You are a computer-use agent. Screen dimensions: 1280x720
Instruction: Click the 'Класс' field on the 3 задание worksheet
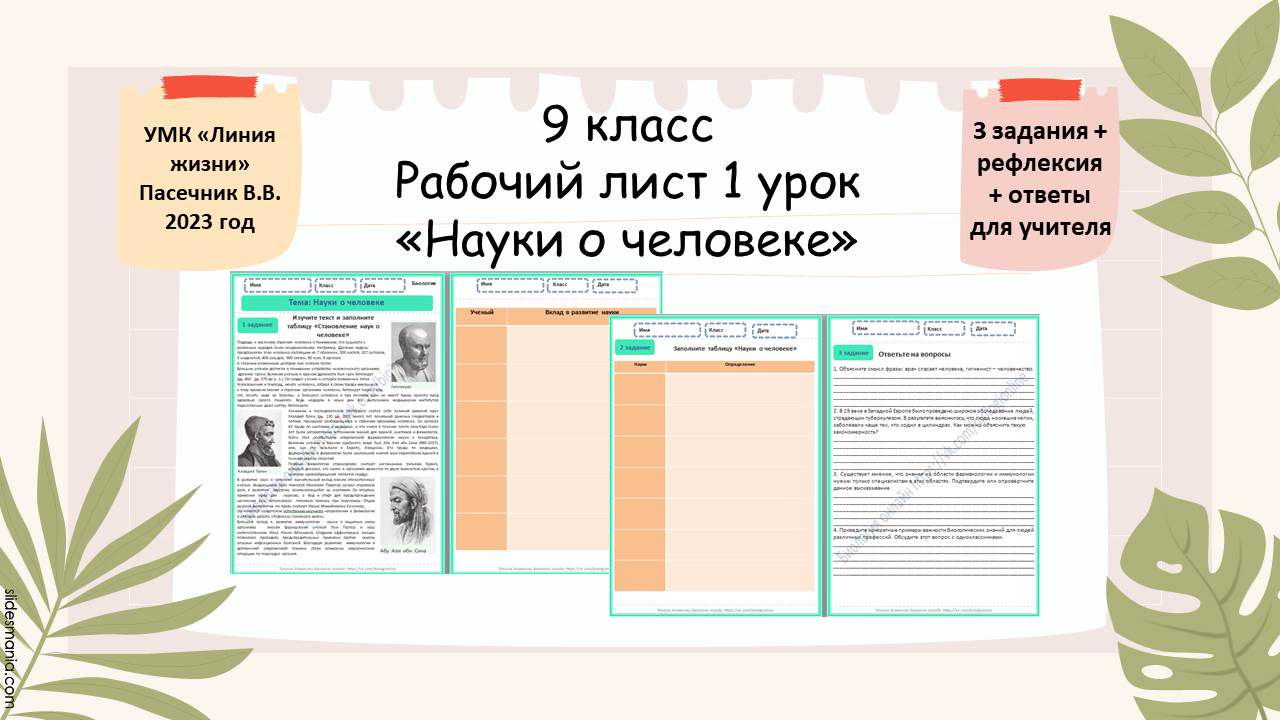point(945,328)
